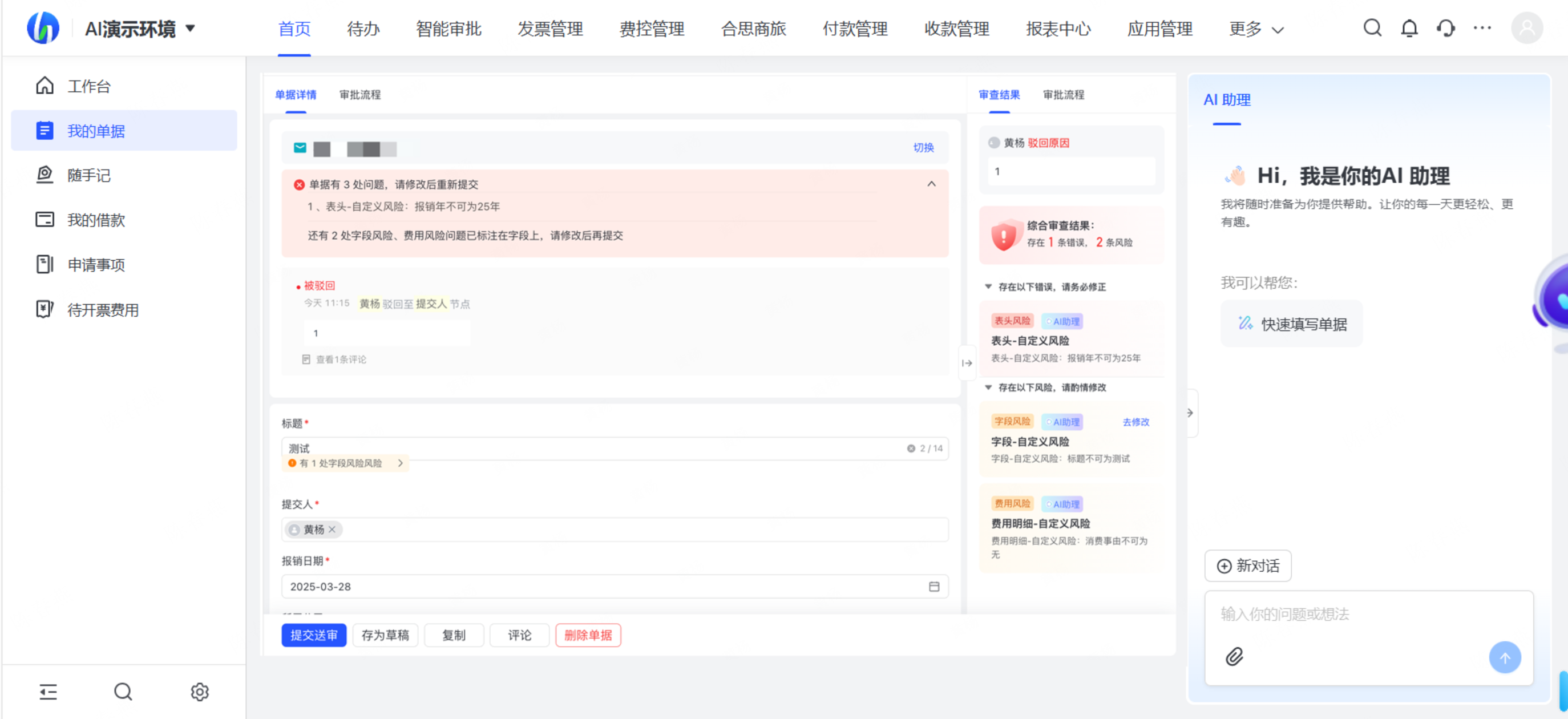1568x719 pixels.
Task: Remove 黄杨 tag from 提交人 field
Action: pos(332,530)
